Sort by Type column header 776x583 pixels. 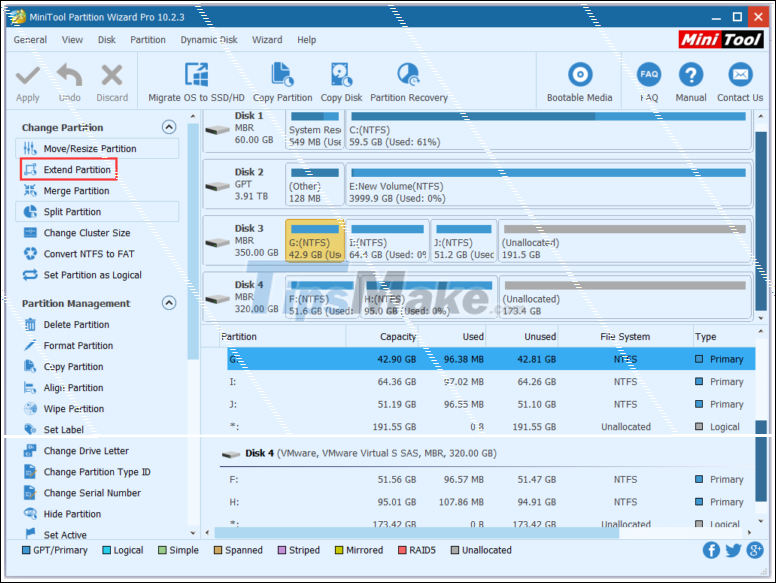[x=724, y=337]
